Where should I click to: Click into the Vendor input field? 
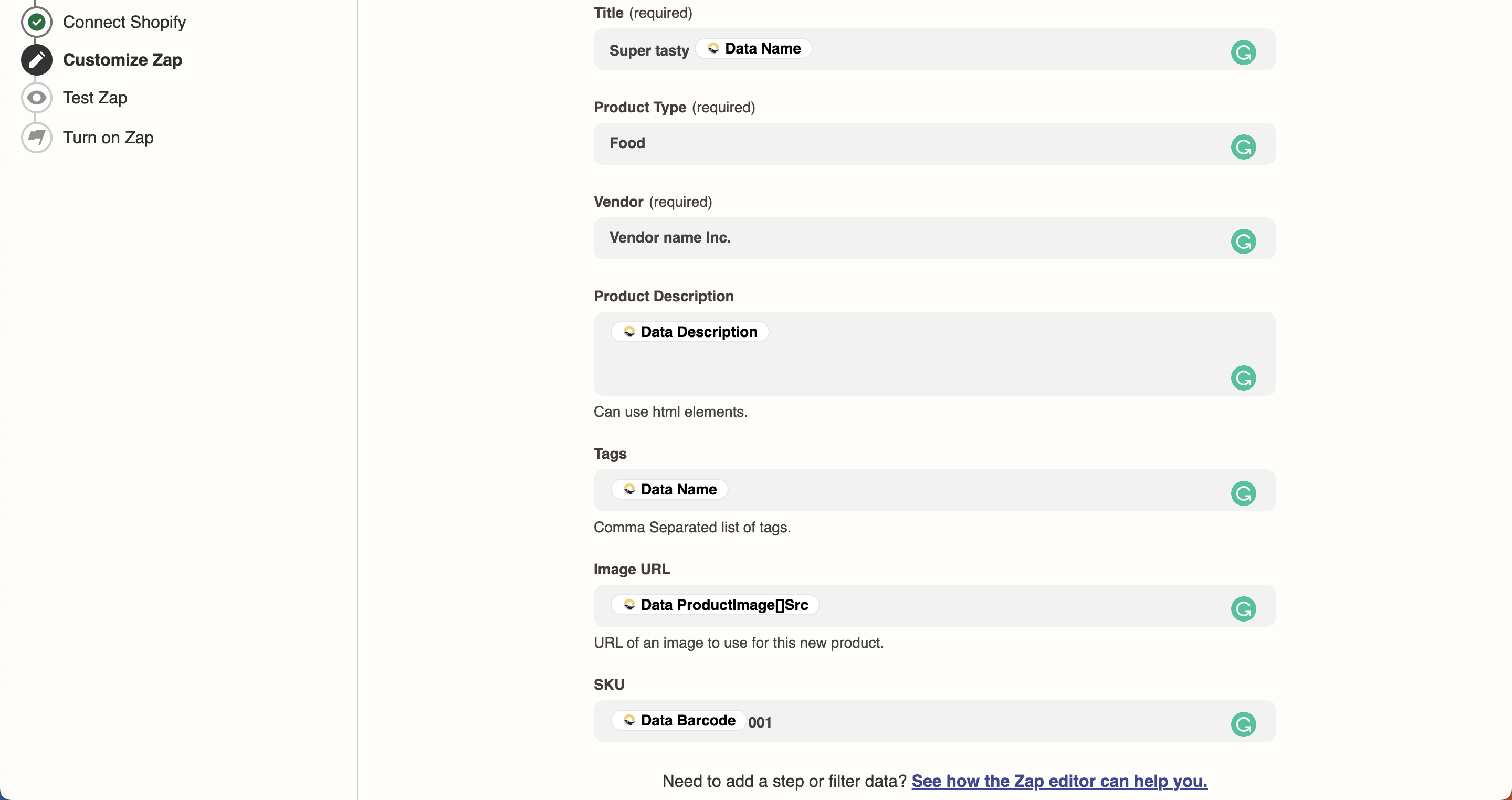click(x=910, y=238)
